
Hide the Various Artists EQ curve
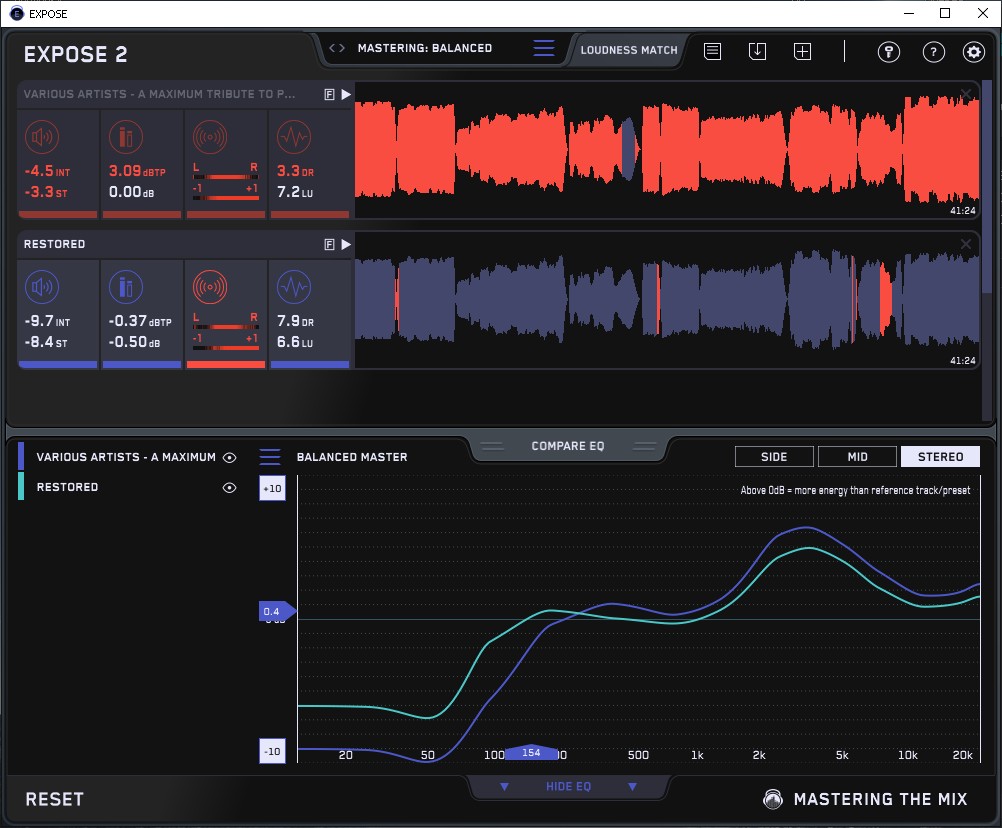coord(230,457)
